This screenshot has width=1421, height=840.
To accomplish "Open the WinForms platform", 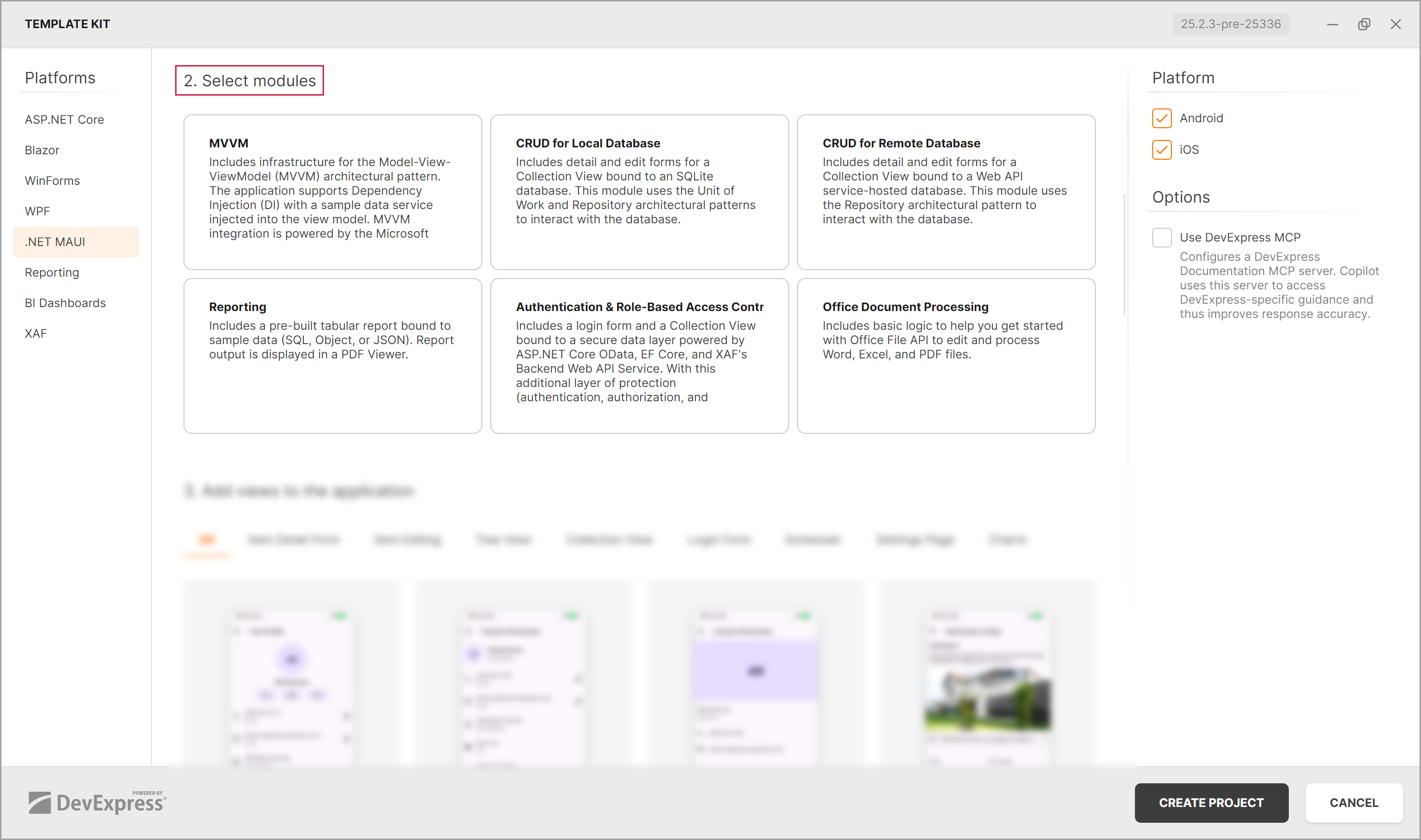I will click(x=52, y=180).
